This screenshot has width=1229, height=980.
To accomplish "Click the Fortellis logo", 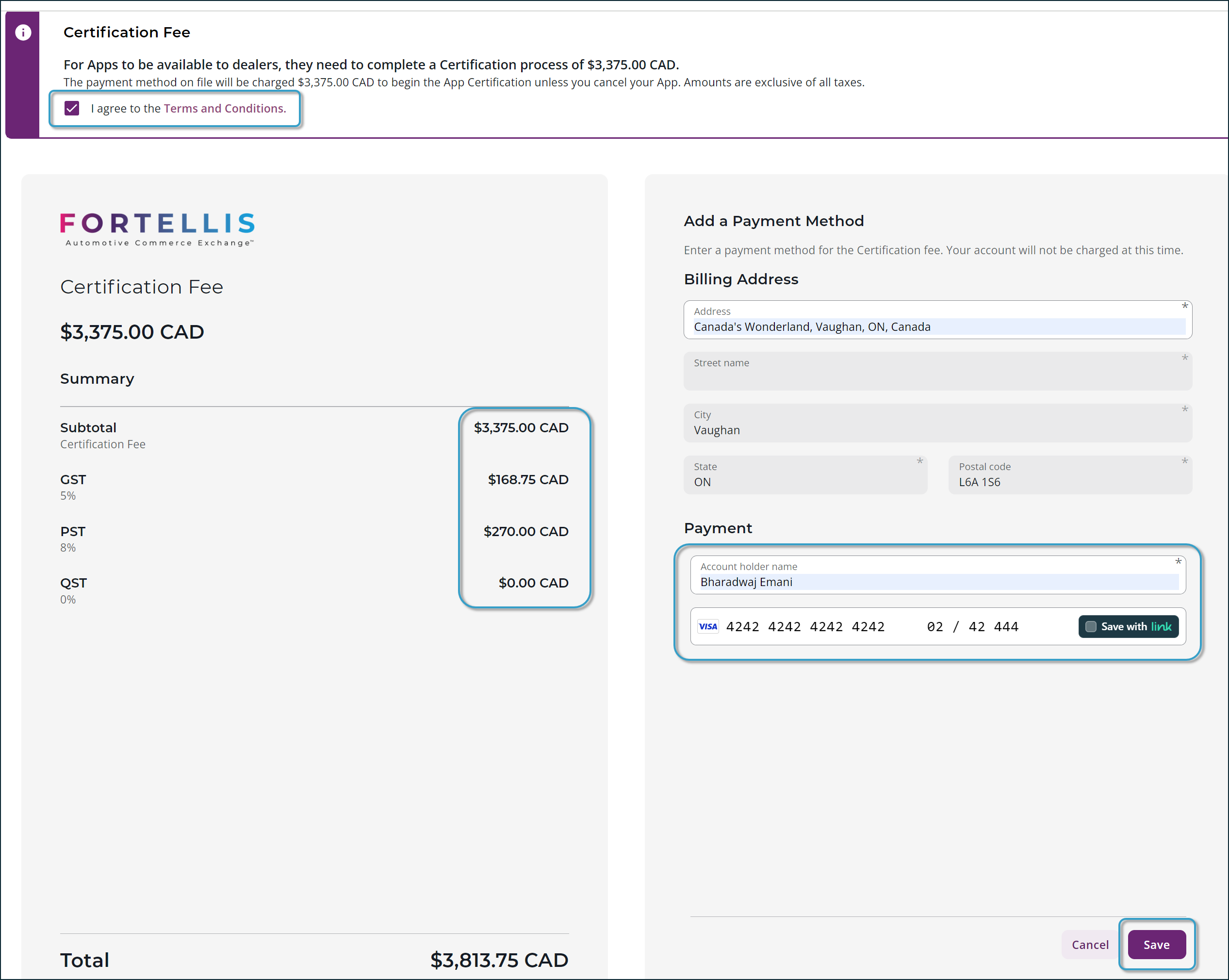I will (x=157, y=229).
